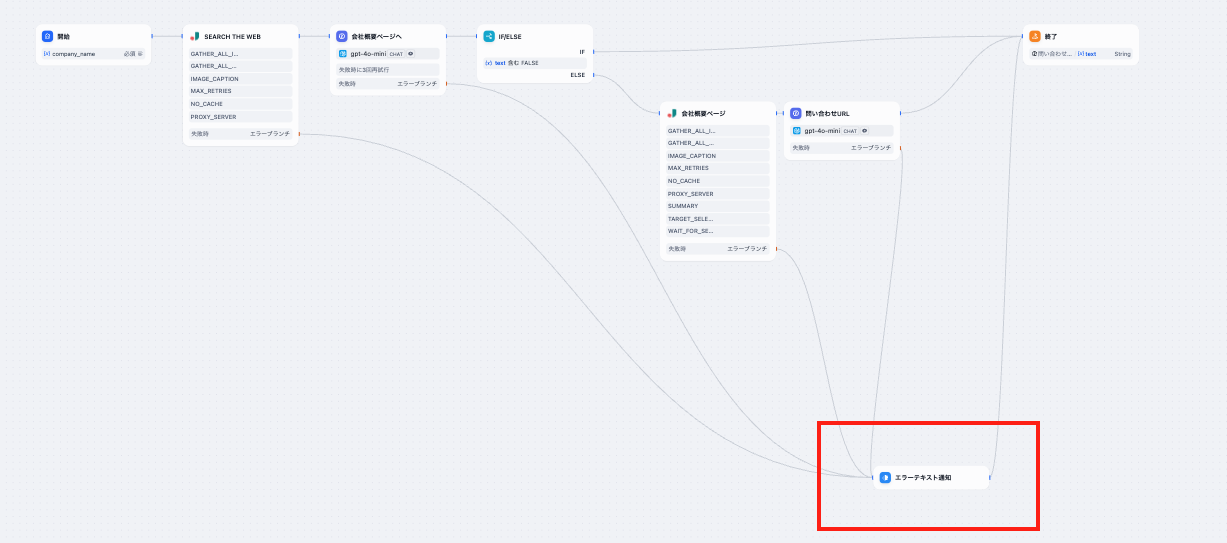Viewport: 1227px width, 543px height.
Task: Click the エラーテキスト通知 node icon
Action: [x=885, y=478]
